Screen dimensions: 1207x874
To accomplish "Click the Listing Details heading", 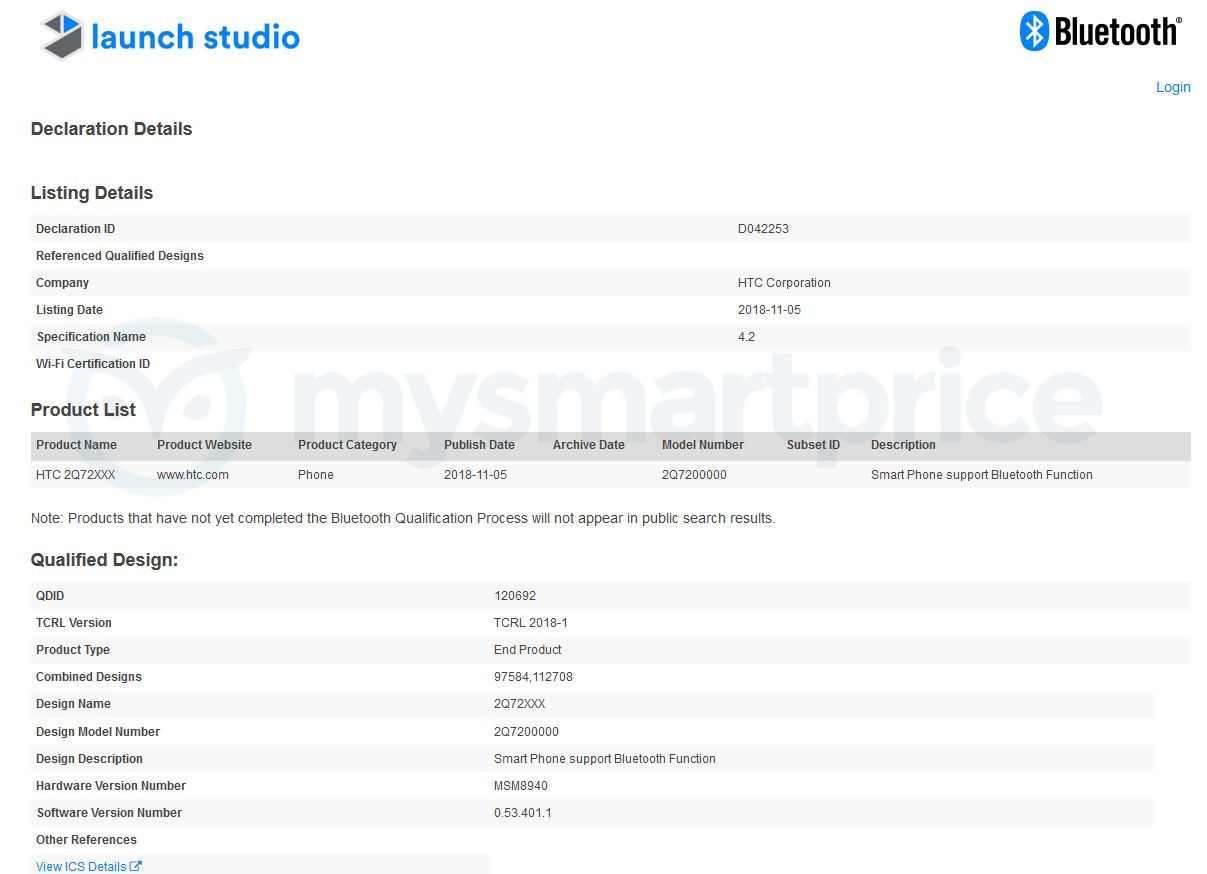I will [92, 193].
